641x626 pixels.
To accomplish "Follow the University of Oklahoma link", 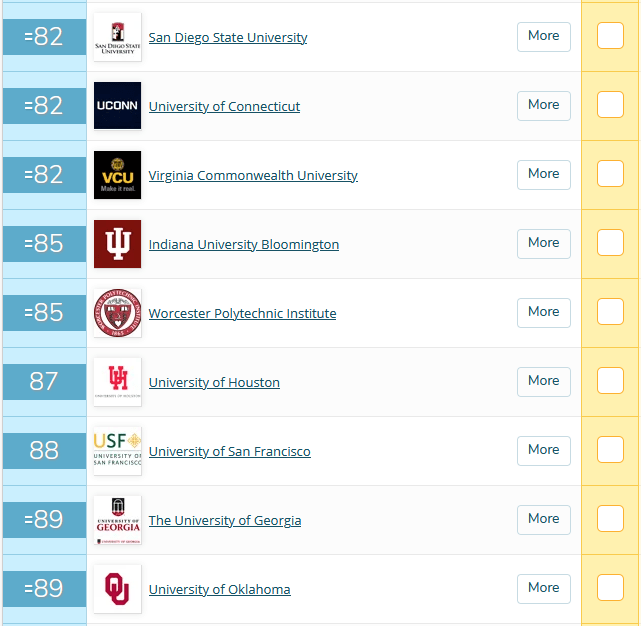I will click(219, 590).
